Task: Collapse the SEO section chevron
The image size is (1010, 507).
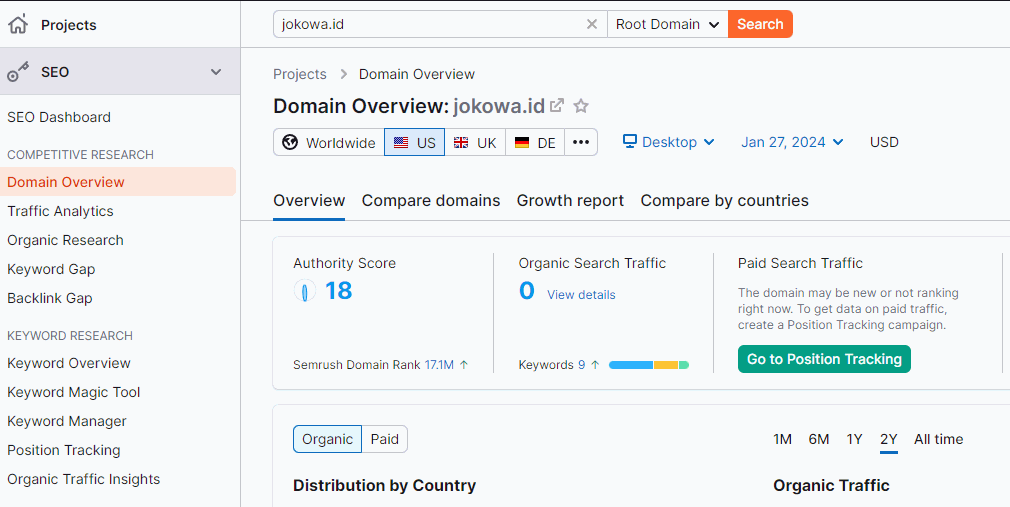Action: coord(216,72)
